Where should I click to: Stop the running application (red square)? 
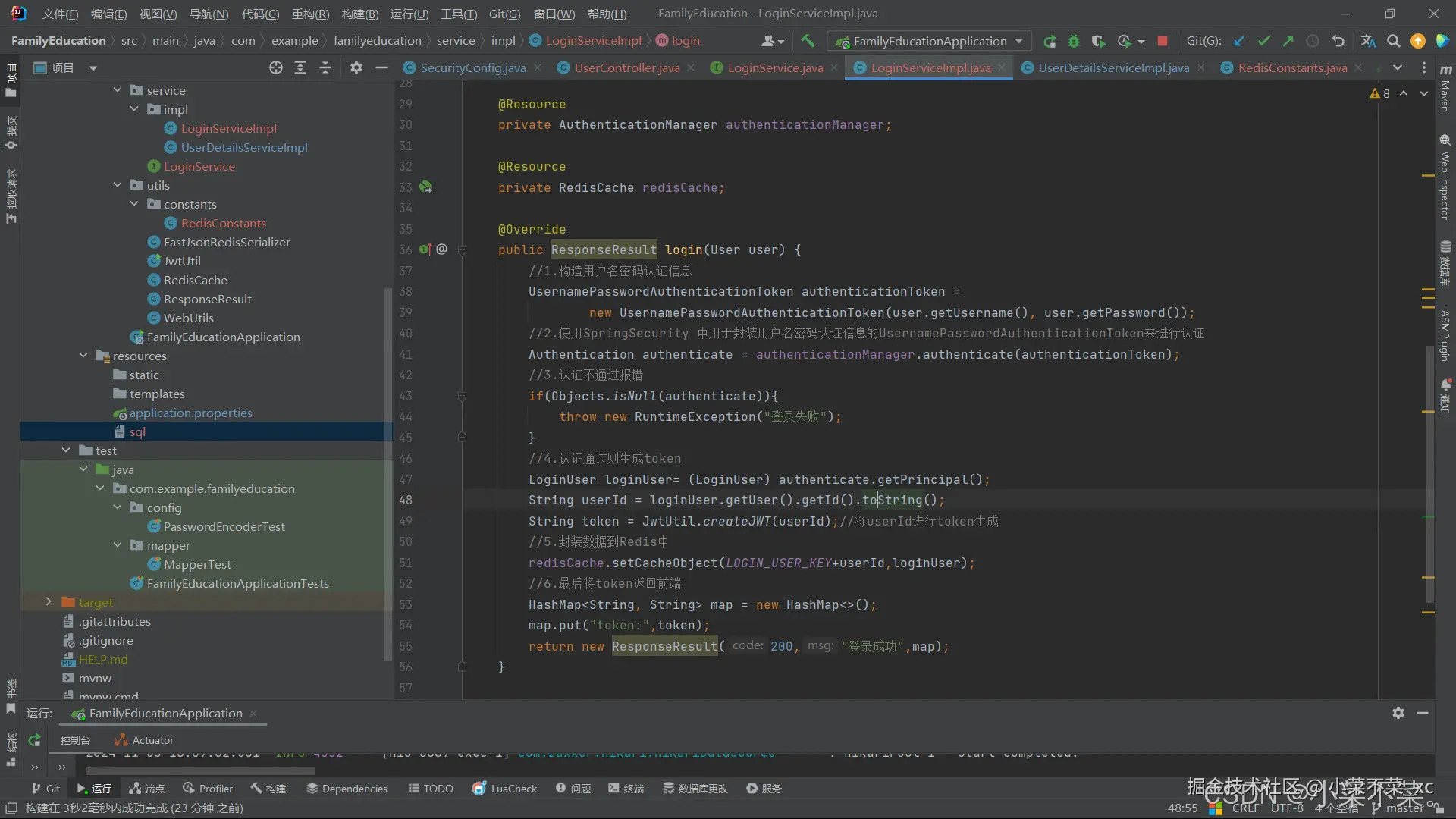click(x=1162, y=41)
